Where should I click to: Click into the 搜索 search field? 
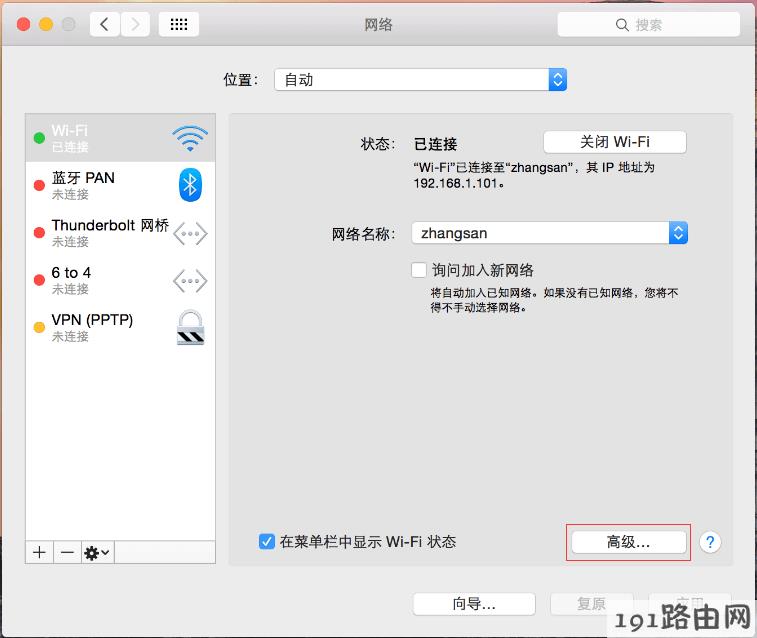[648, 25]
